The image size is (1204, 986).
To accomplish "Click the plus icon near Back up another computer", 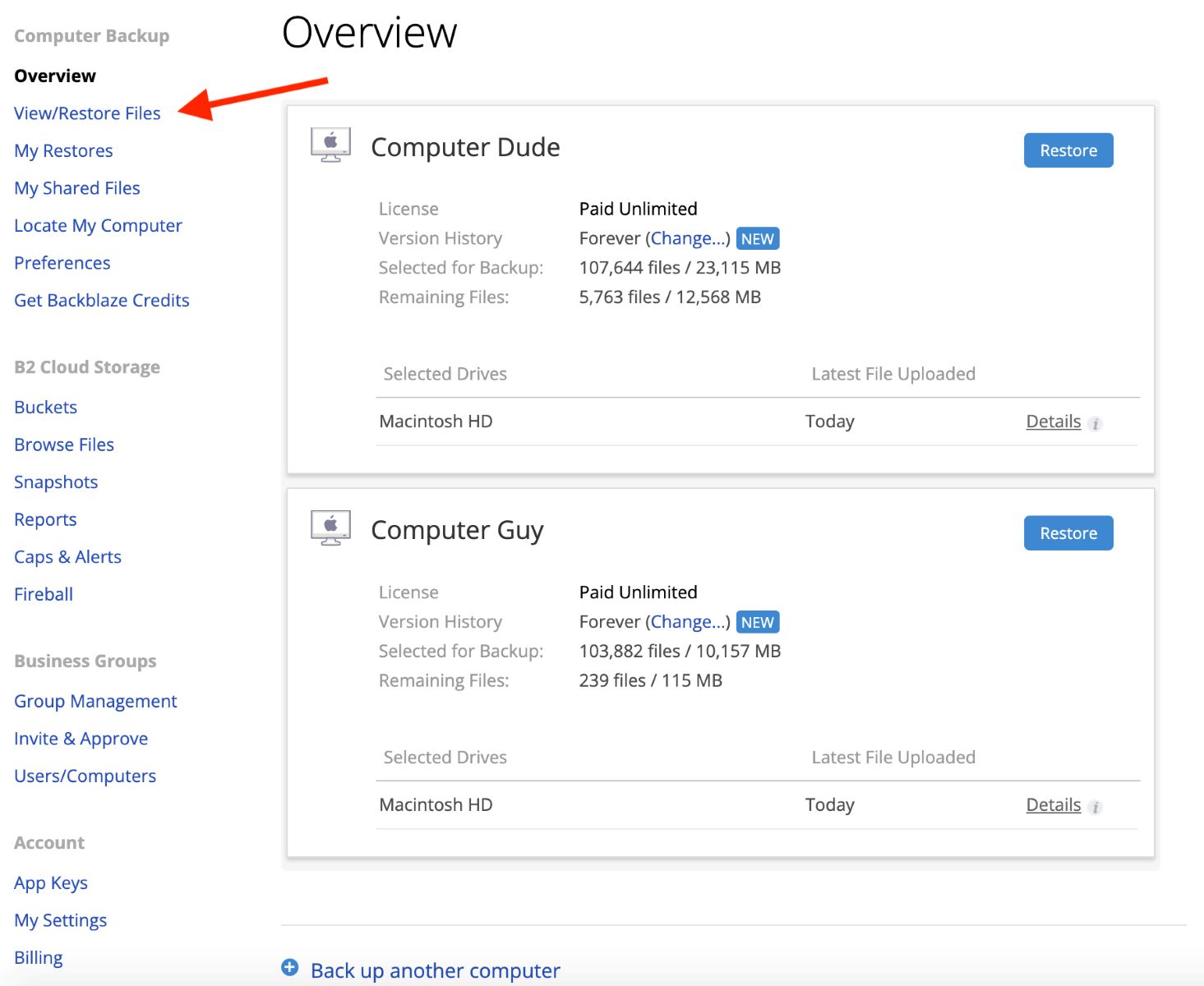I will pyautogui.click(x=290, y=968).
